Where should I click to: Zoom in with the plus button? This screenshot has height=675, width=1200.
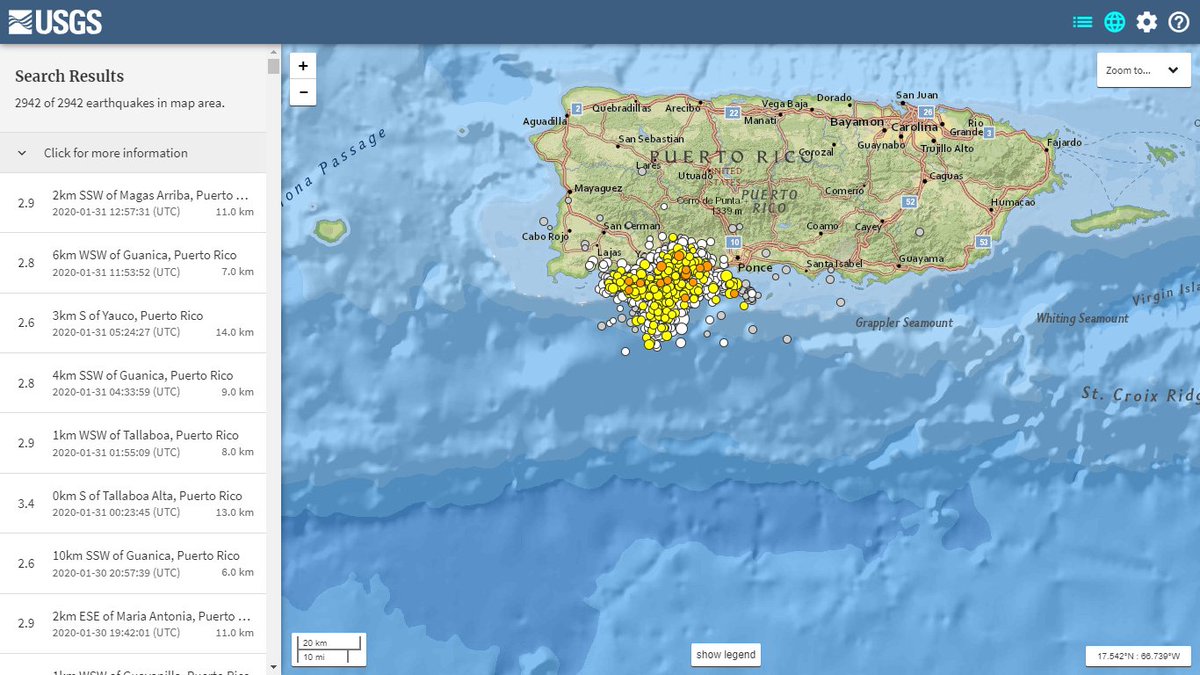(303, 66)
